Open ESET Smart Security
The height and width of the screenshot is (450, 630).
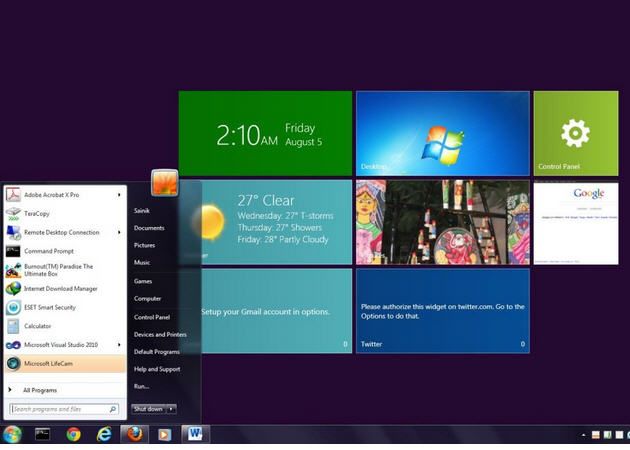click(50, 307)
